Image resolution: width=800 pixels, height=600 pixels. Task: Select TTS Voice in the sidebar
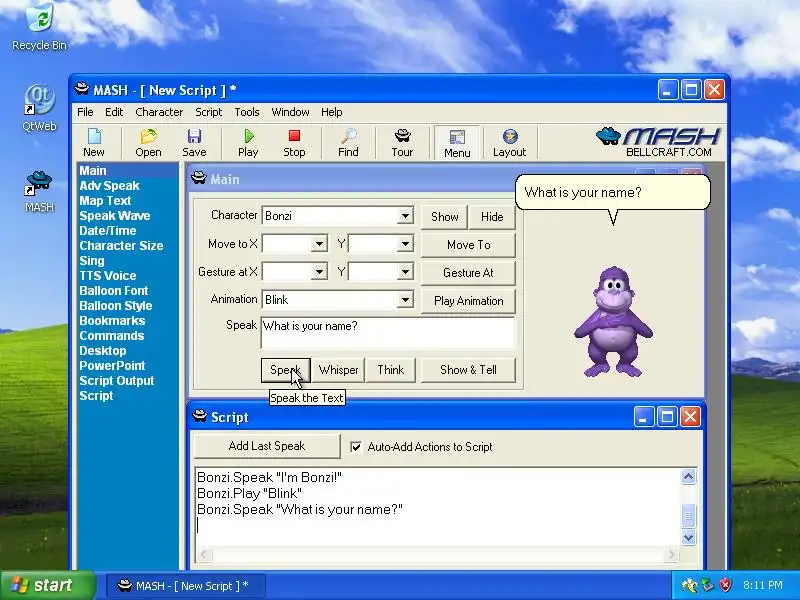coord(108,276)
